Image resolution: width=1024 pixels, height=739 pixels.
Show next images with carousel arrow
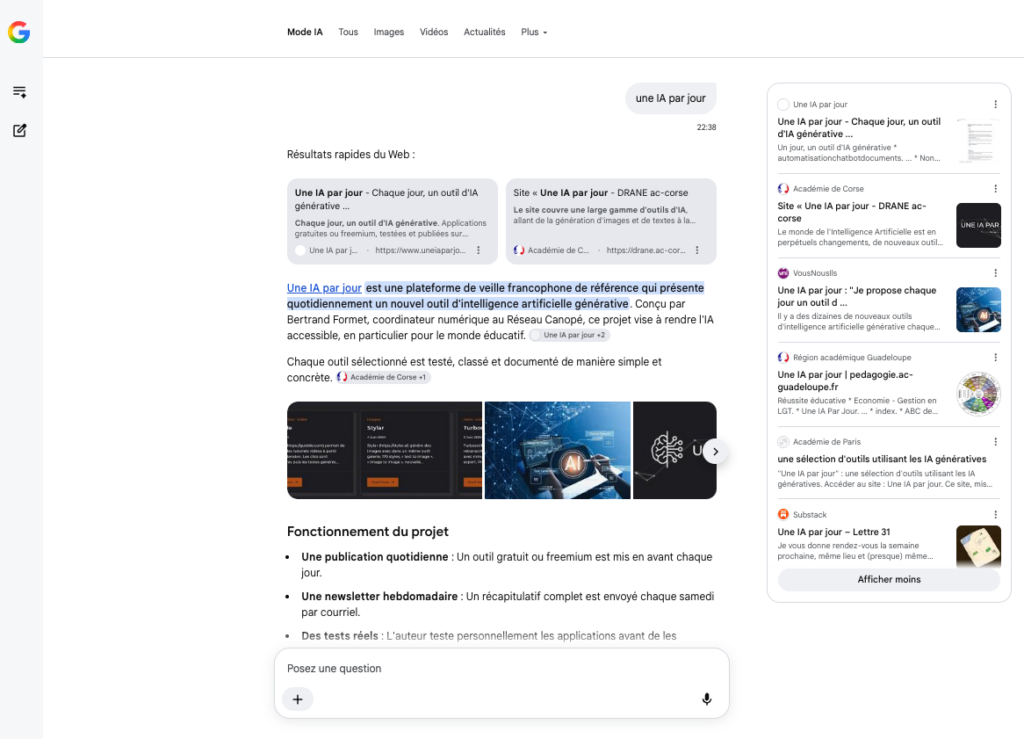tap(716, 452)
